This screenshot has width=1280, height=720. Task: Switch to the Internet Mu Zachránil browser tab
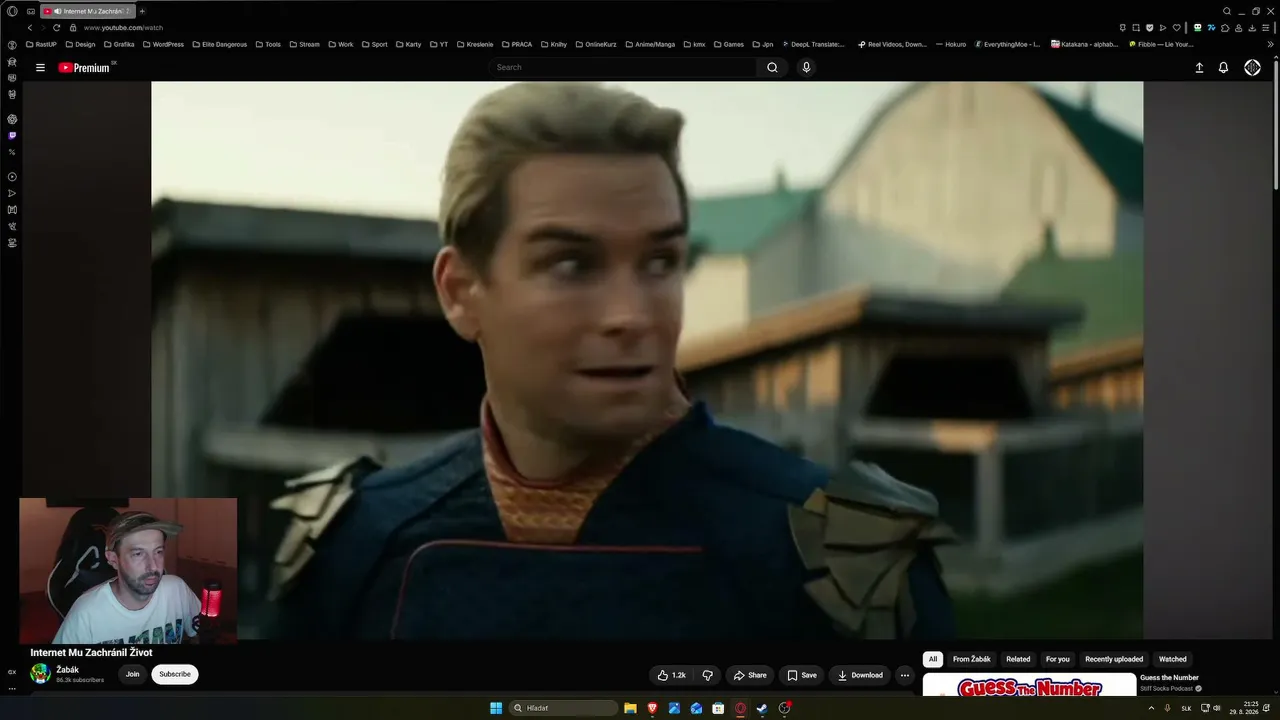(88, 11)
